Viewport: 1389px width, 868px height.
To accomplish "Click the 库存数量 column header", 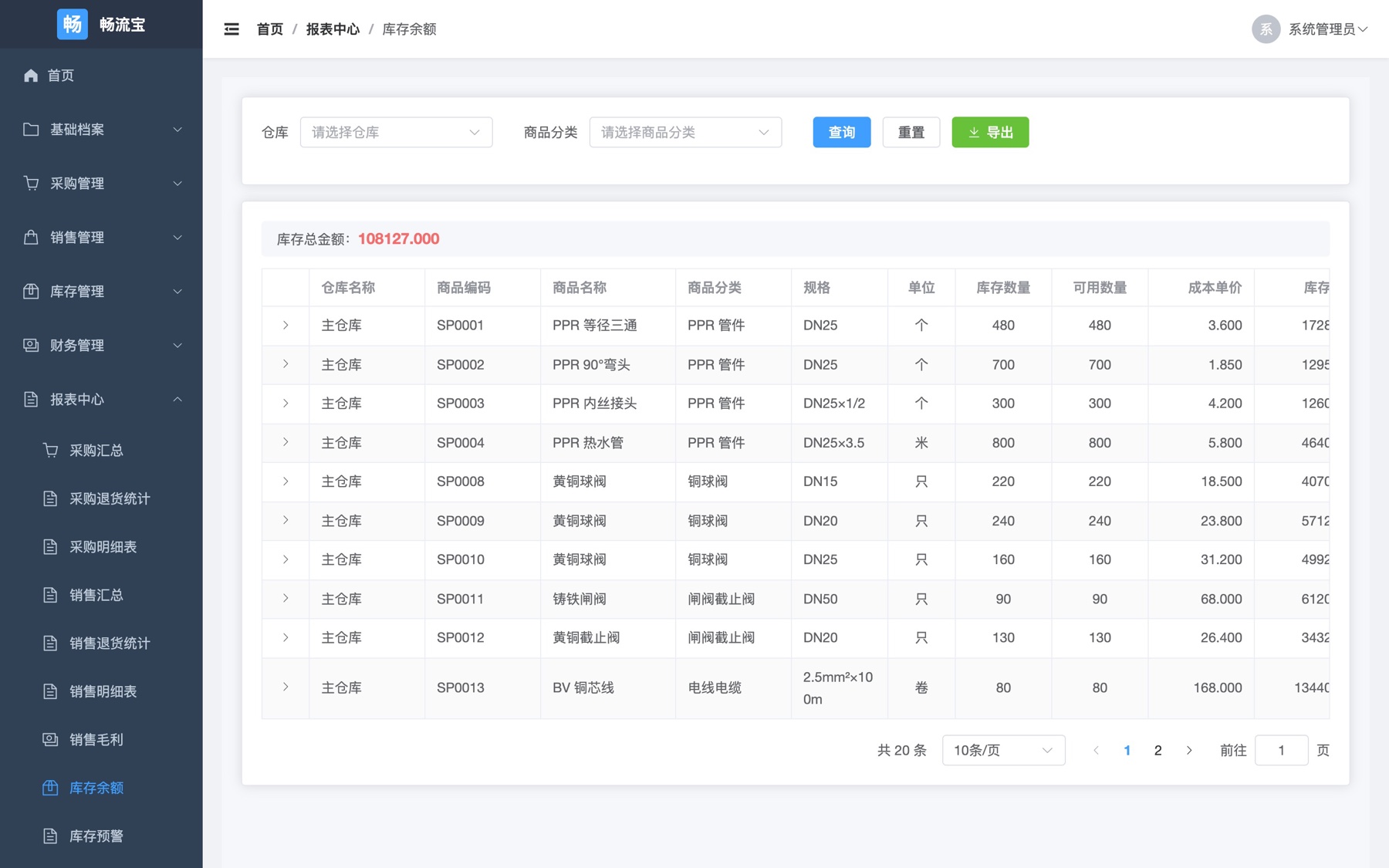I will pyautogui.click(x=1003, y=288).
